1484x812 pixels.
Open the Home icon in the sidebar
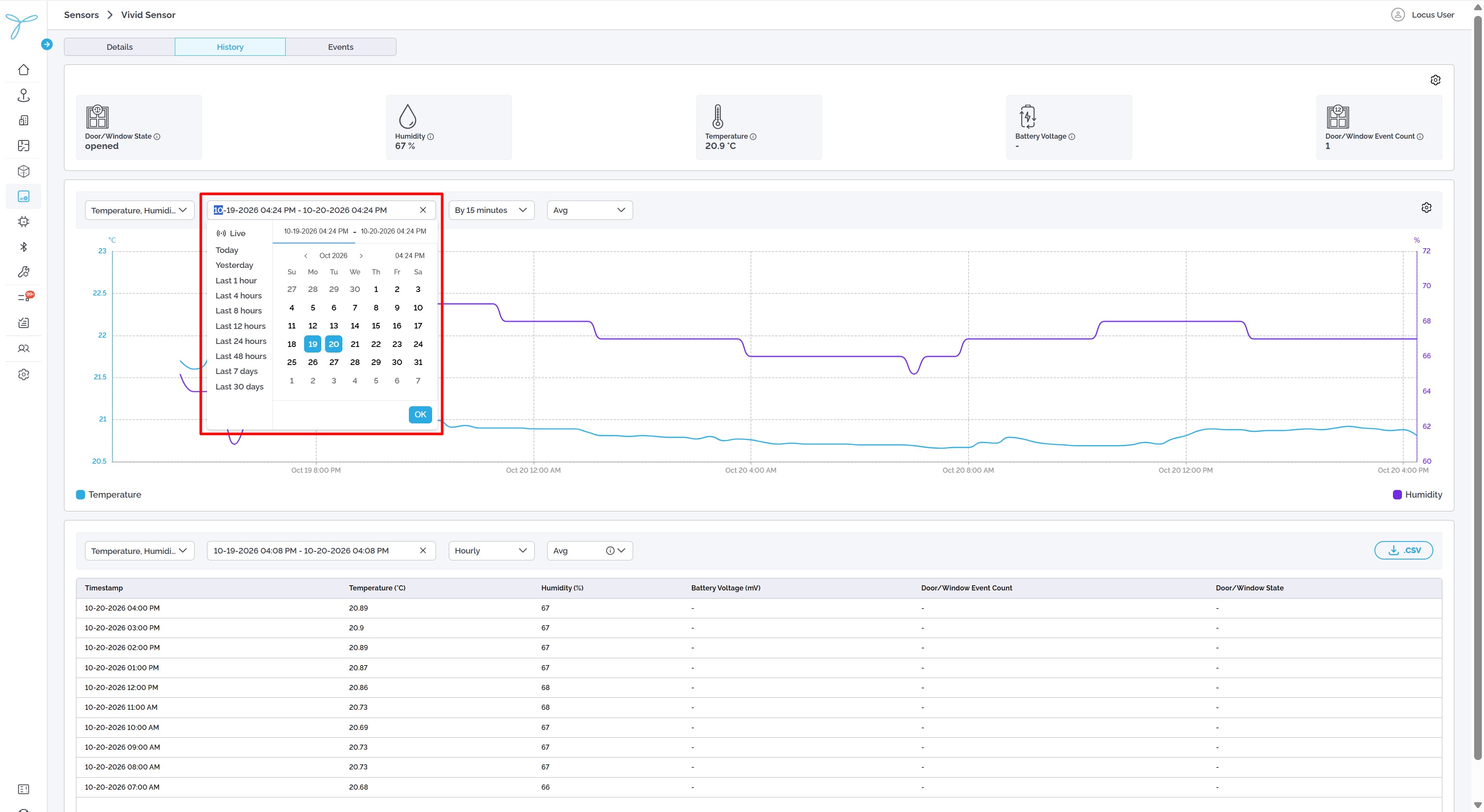24,70
